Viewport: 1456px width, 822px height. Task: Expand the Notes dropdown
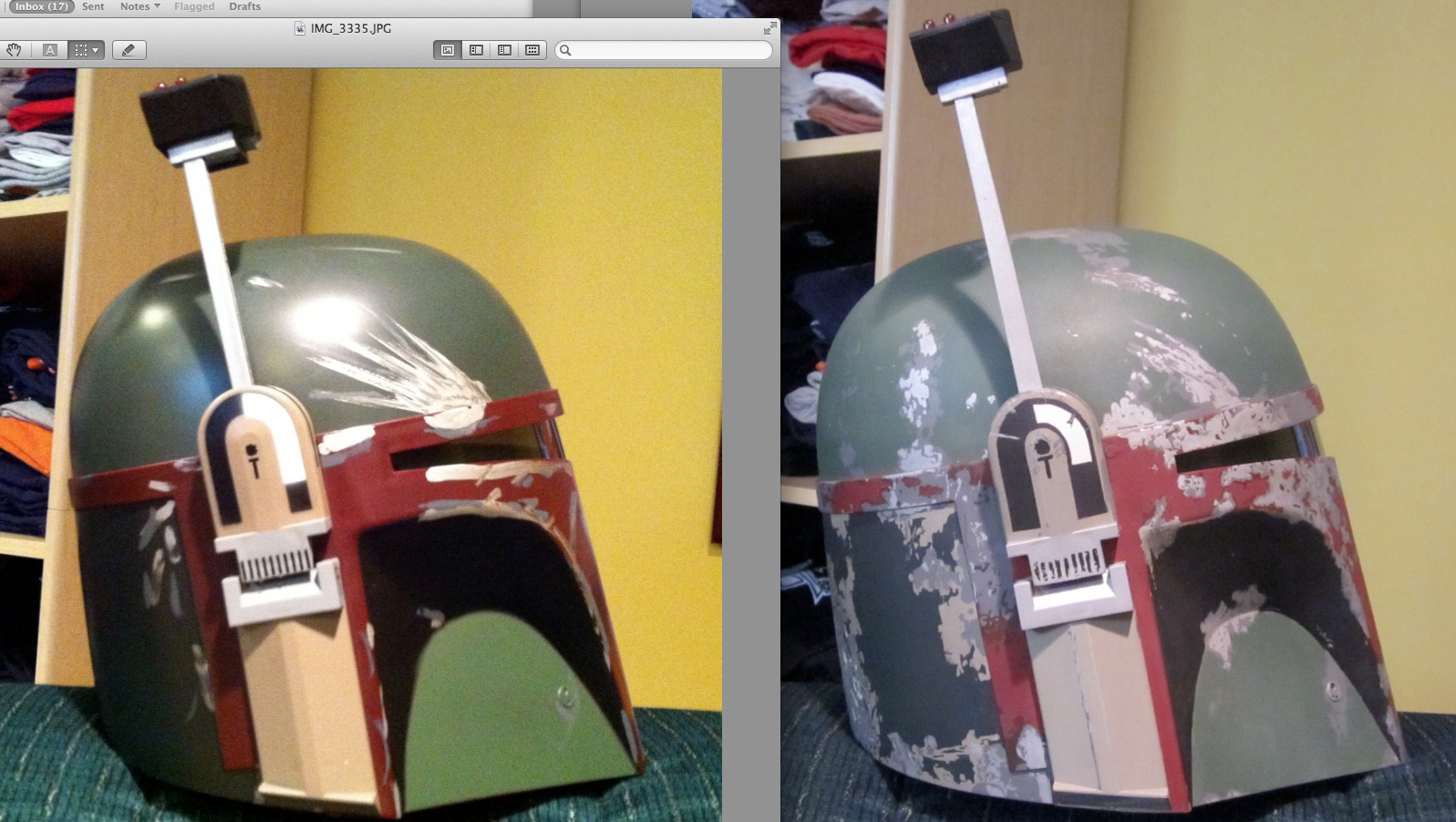click(139, 6)
